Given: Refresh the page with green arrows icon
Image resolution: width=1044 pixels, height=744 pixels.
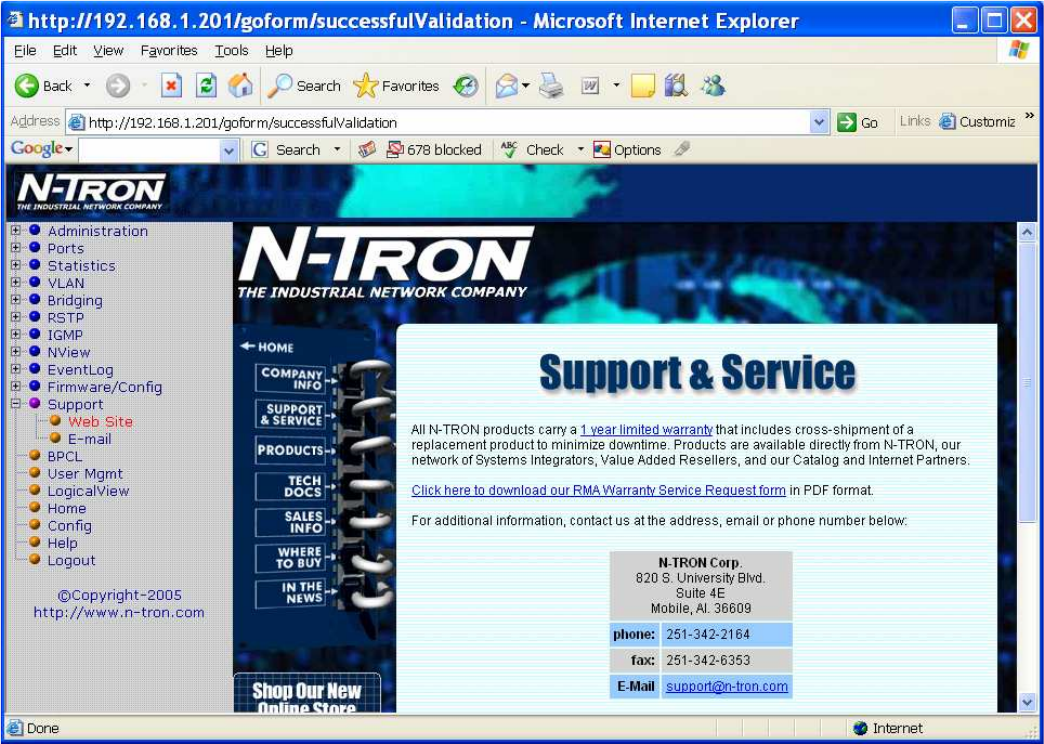Looking at the screenshot, I should pos(206,86).
